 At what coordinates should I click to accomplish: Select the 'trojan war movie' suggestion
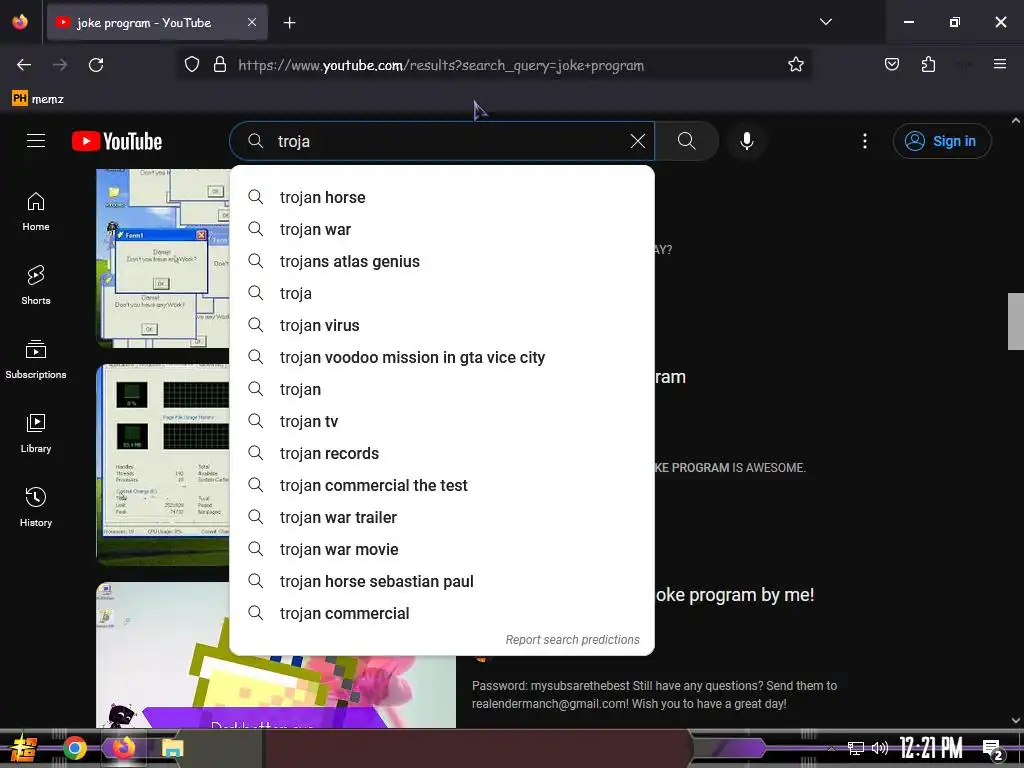(442, 549)
